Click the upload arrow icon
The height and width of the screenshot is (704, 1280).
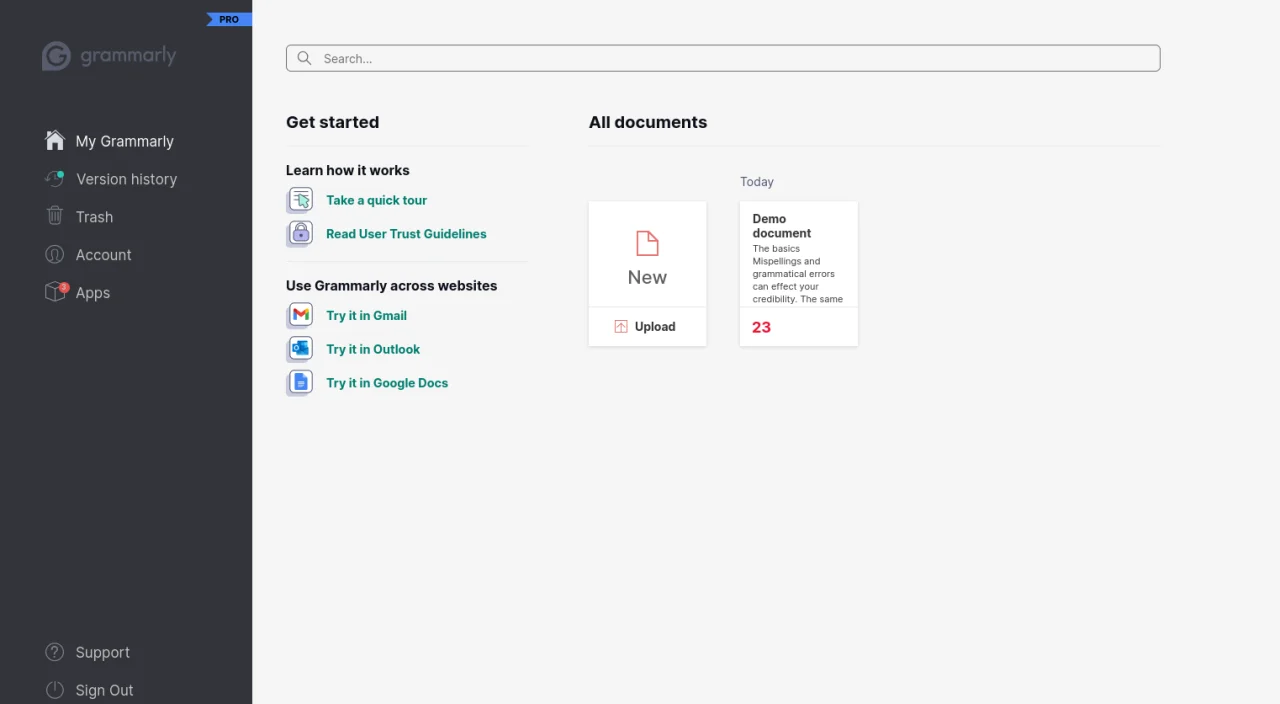[x=621, y=327]
